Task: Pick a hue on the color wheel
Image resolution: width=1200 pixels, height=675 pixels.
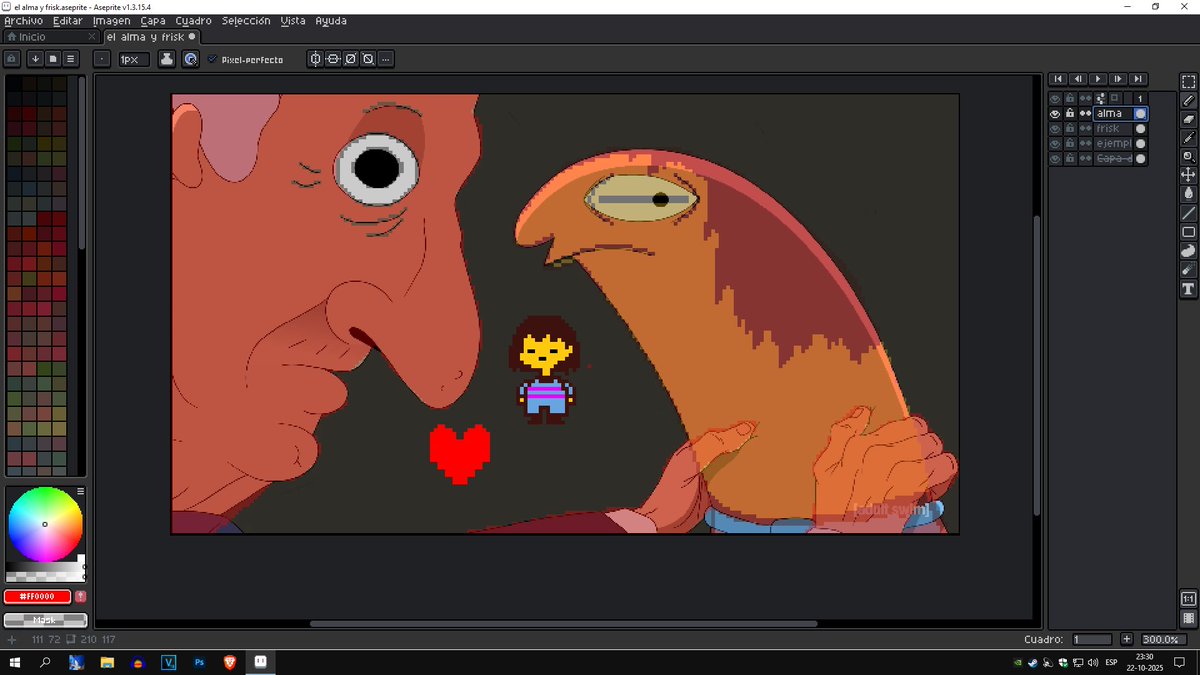Action: pos(44,525)
